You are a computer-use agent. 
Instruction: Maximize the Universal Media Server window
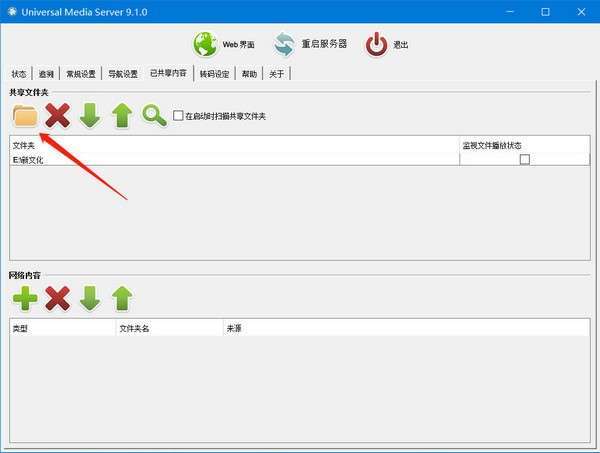545,12
